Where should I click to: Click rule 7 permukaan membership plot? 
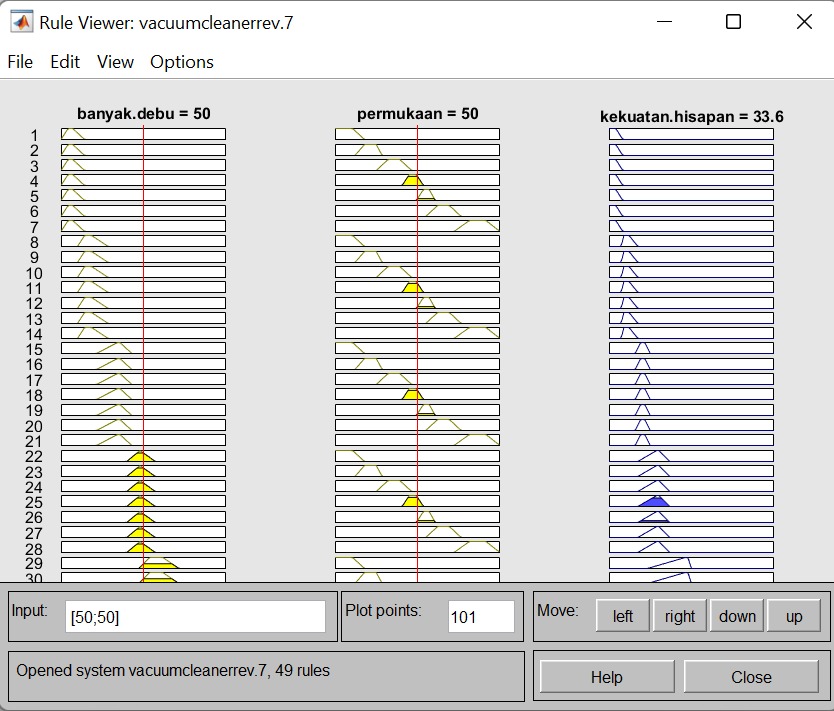tap(418, 225)
